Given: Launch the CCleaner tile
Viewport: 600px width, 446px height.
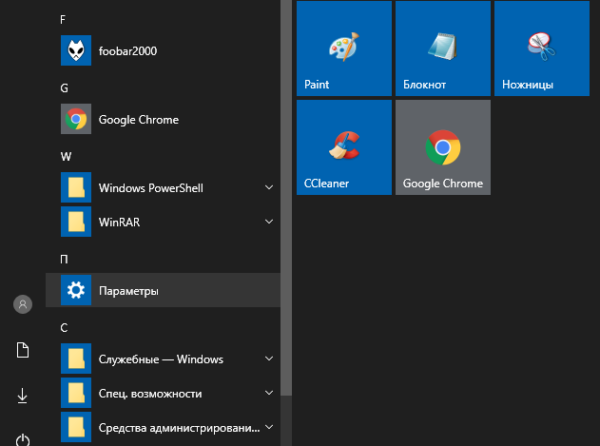Looking at the screenshot, I should 344,147.
